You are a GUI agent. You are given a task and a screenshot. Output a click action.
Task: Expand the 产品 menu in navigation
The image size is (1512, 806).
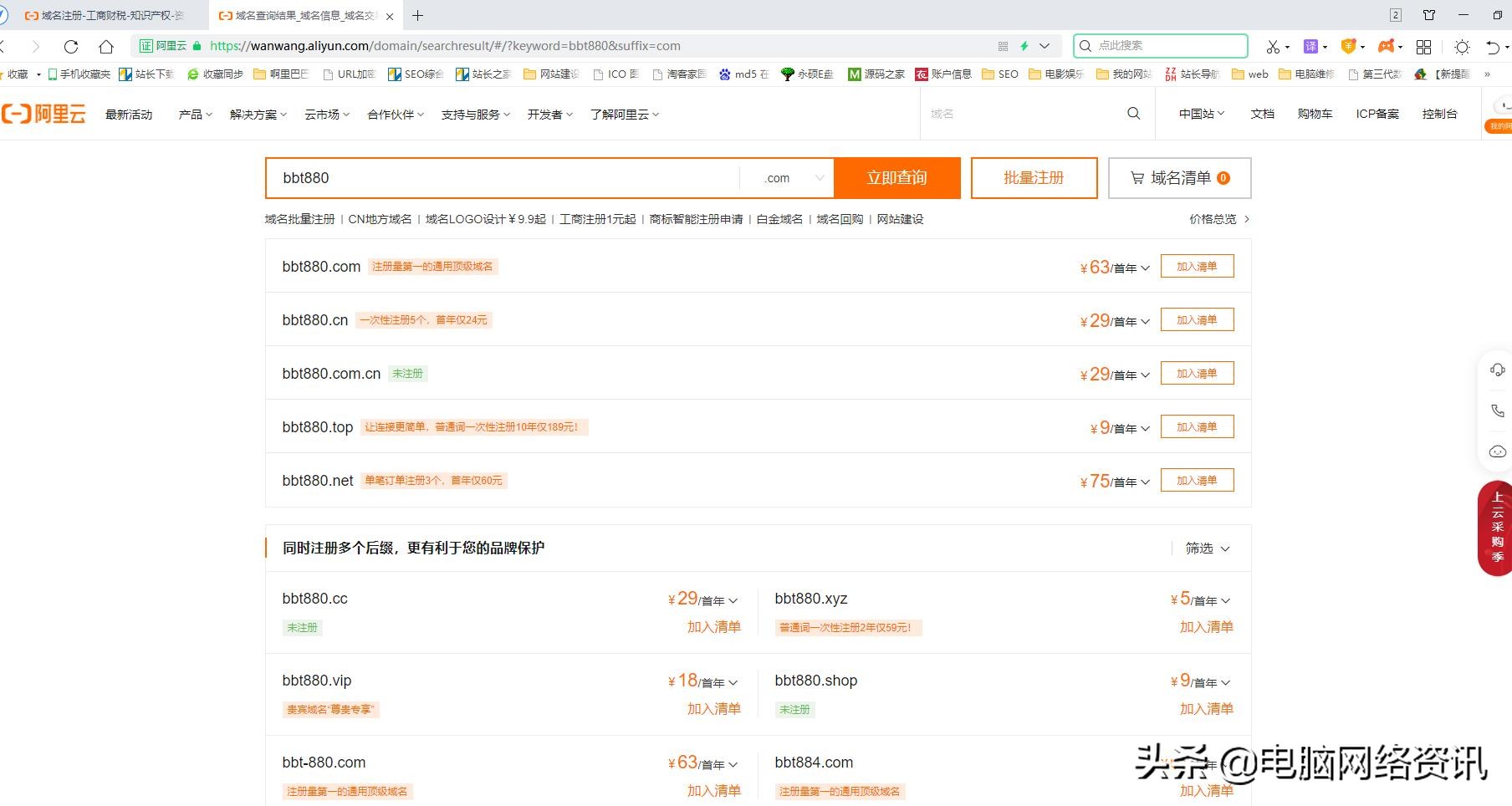194,114
